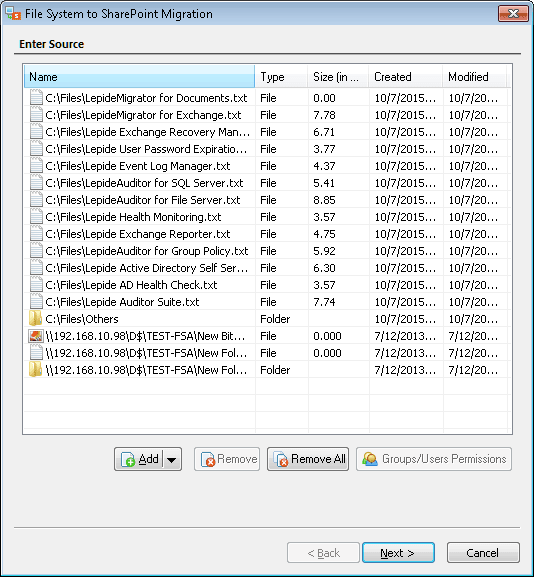Click file icon of Lepide Exchange Recovery Man row
This screenshot has width=534, height=577.
(36, 131)
